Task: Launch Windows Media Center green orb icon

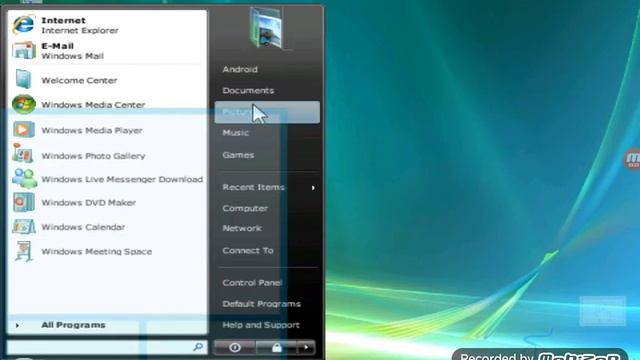Action: [x=23, y=104]
